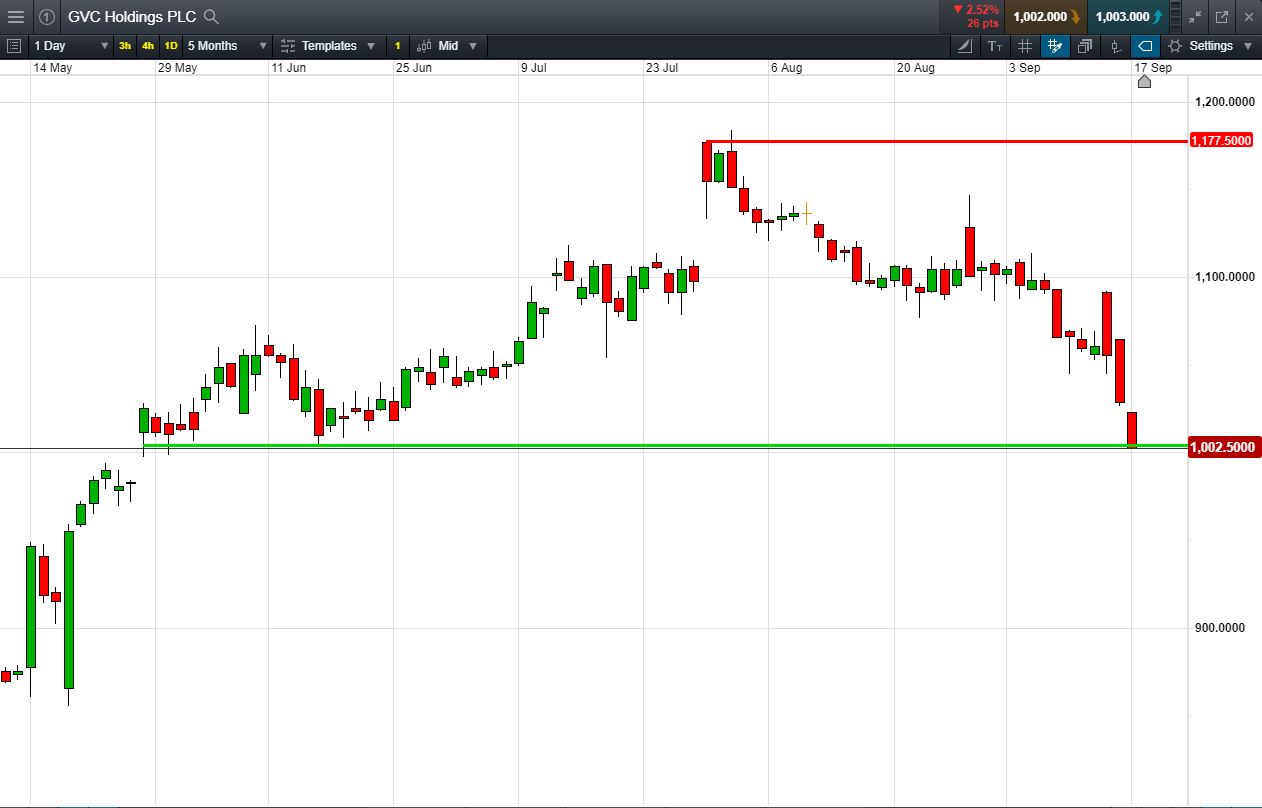Viewport: 1262px width, 808px height.
Task: Click the 29 May date label
Action: click(177, 68)
